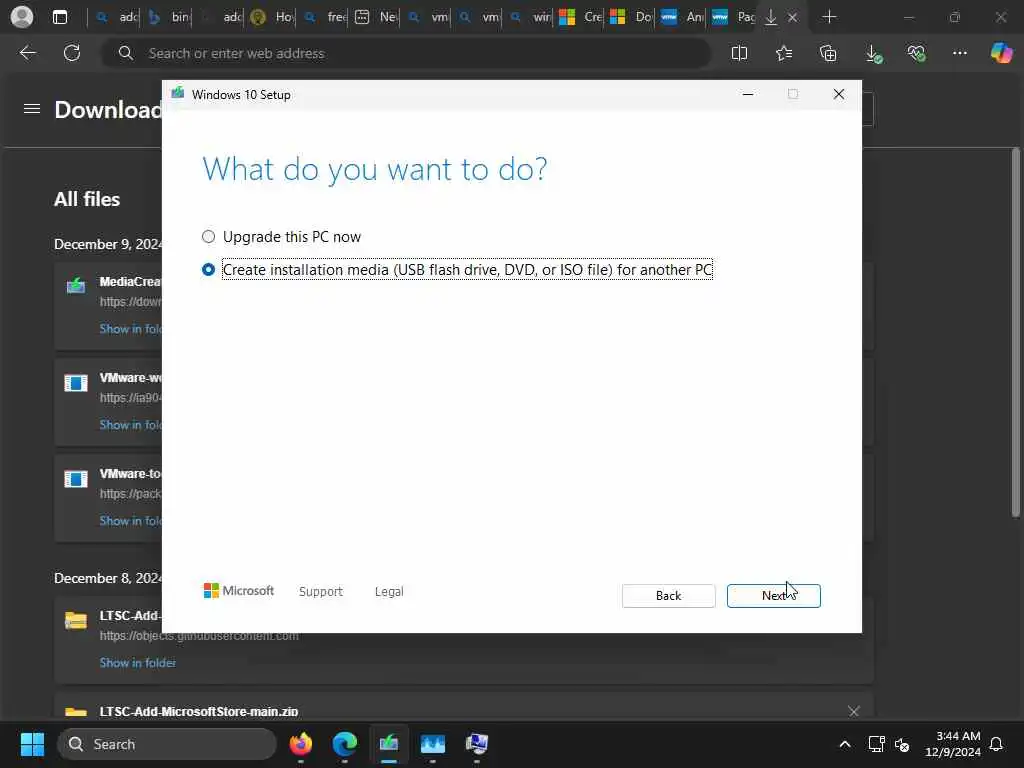Image resolution: width=1024 pixels, height=768 pixels.
Task: Open the Copilot icon in Edge
Action: (x=1001, y=53)
